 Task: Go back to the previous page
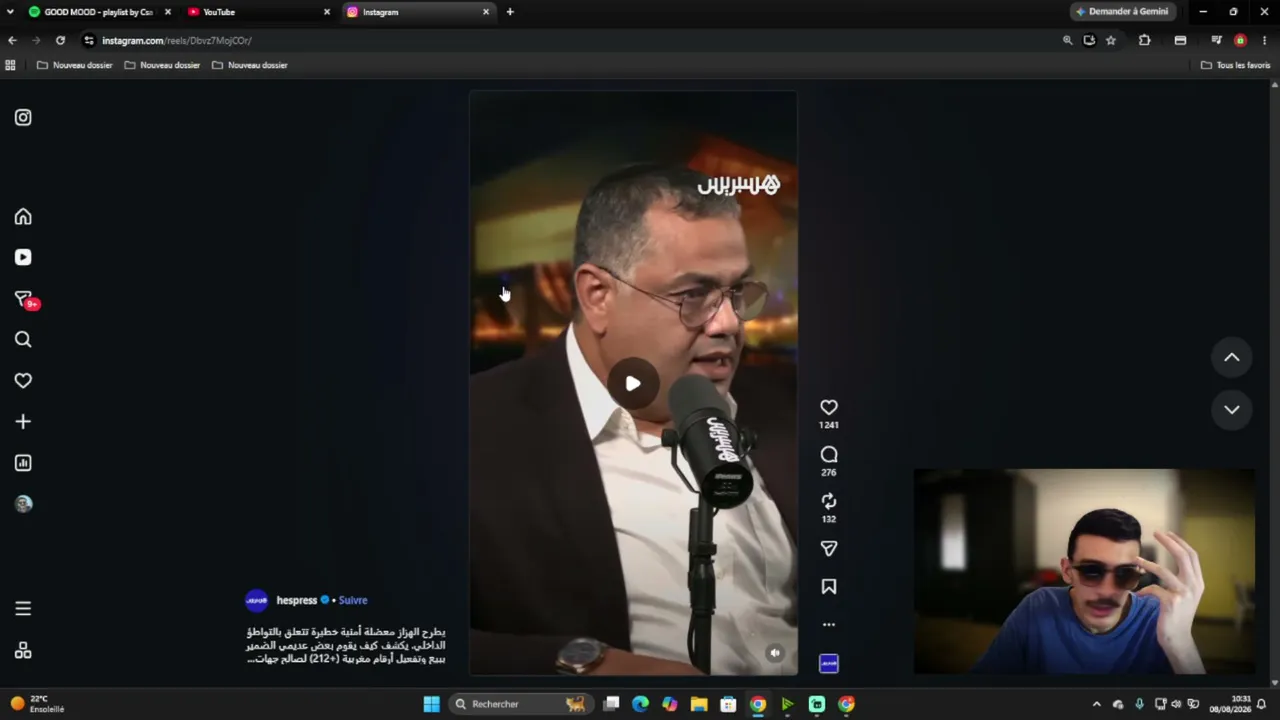[x=12, y=40]
